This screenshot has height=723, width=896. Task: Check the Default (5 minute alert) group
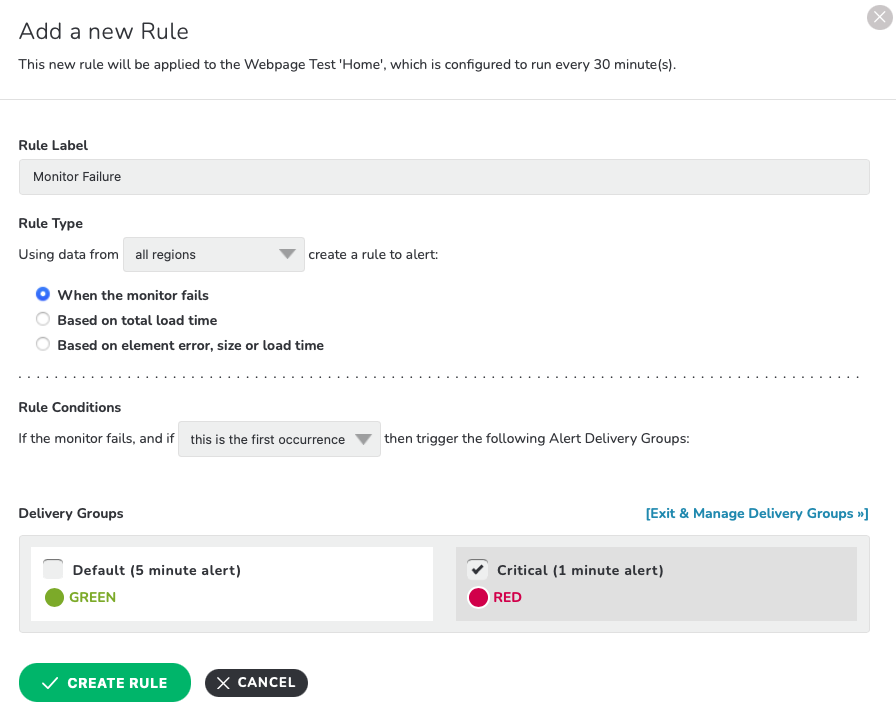click(53, 569)
